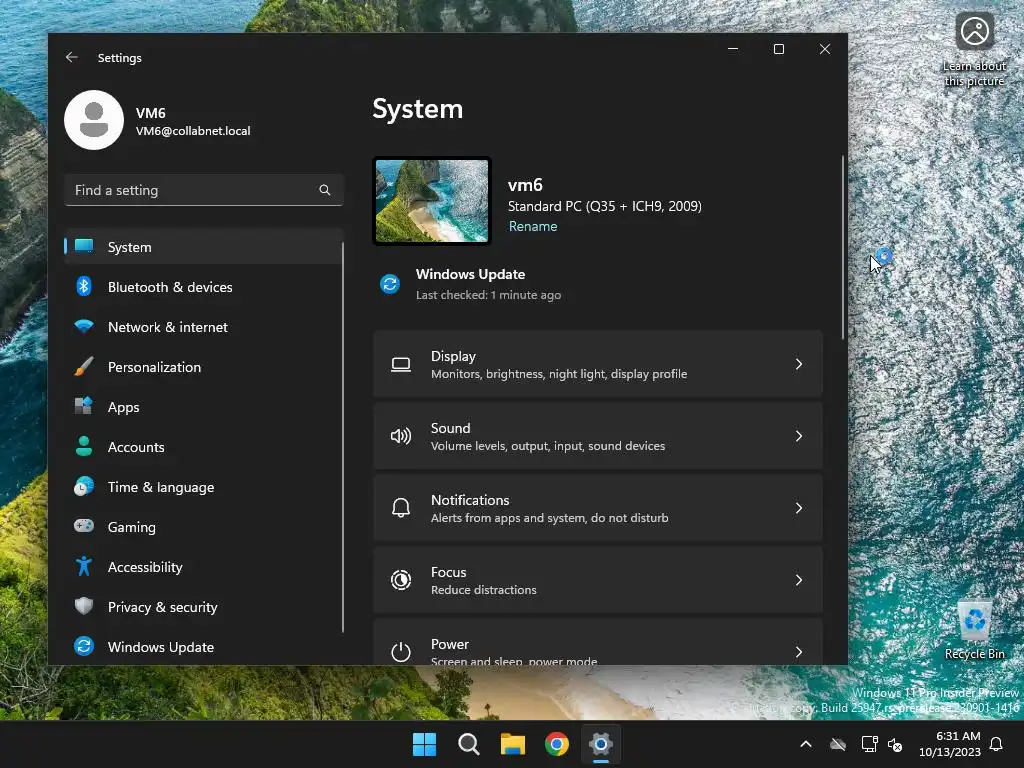The height and width of the screenshot is (768, 1024).
Task: Select System in the sidebar
Action: pos(204,247)
